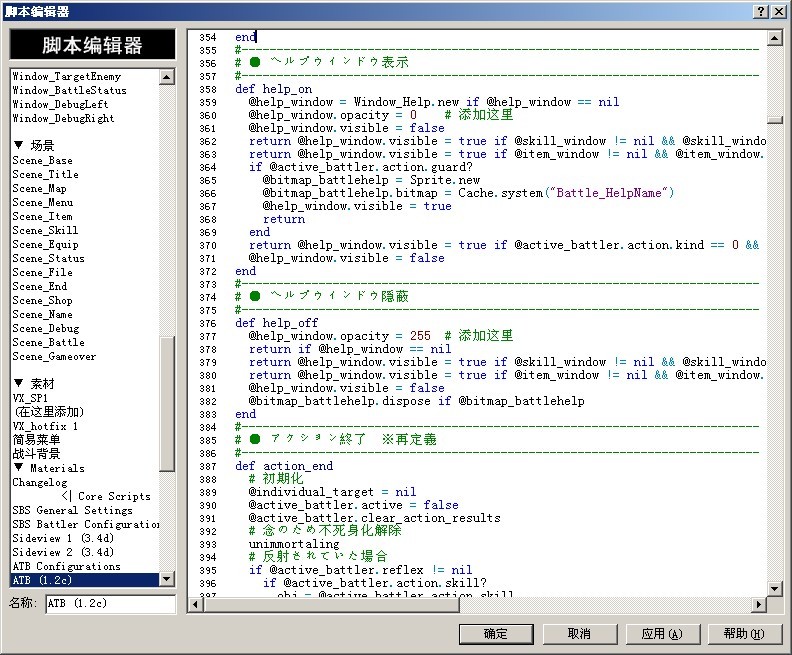Click code line 387 def action_end
This screenshot has width=792, height=655.
pos(284,466)
